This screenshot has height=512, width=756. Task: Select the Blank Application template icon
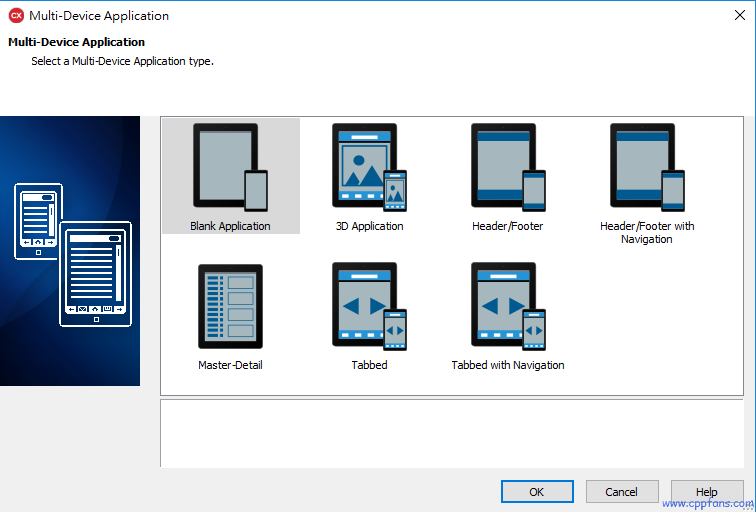coord(230,167)
